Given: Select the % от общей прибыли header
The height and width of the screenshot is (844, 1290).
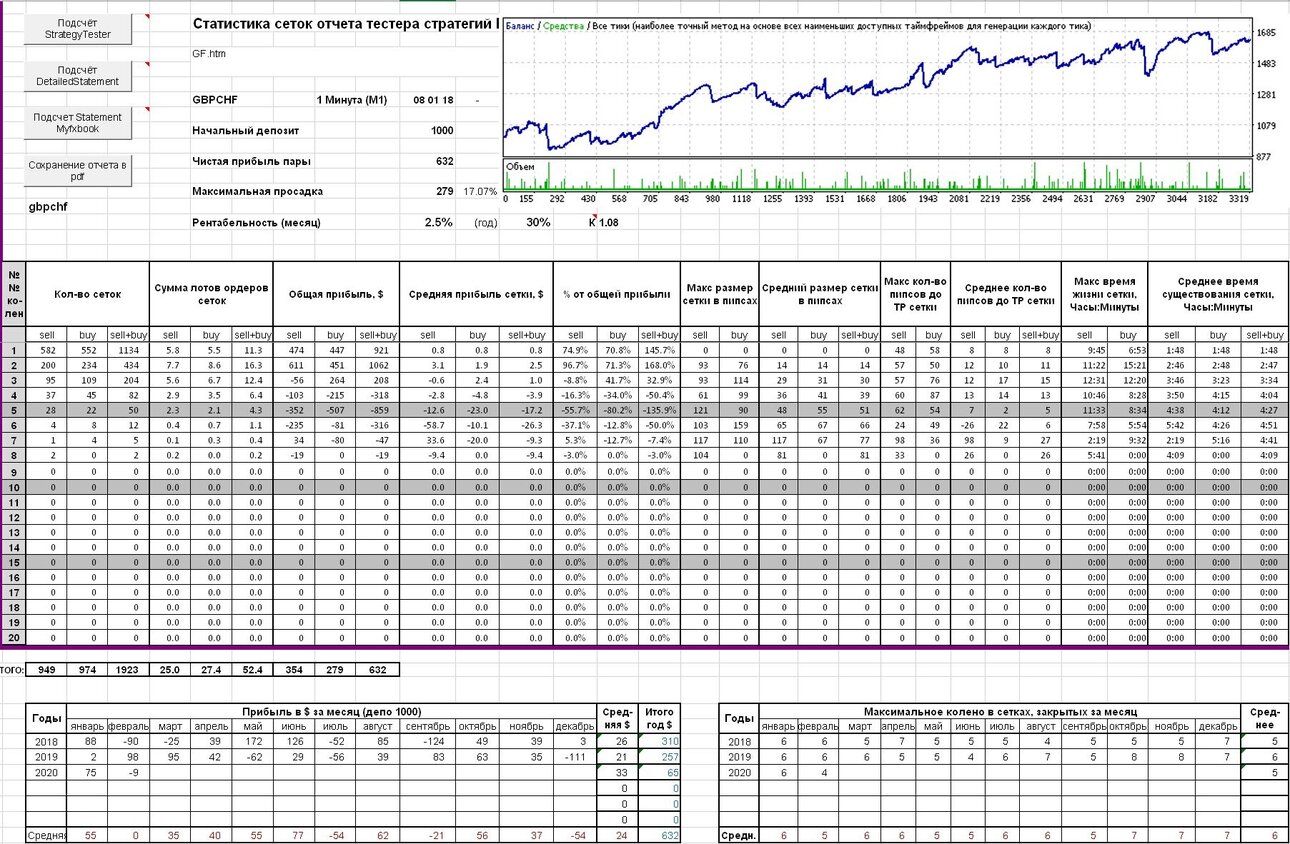Looking at the screenshot, I should (616, 295).
